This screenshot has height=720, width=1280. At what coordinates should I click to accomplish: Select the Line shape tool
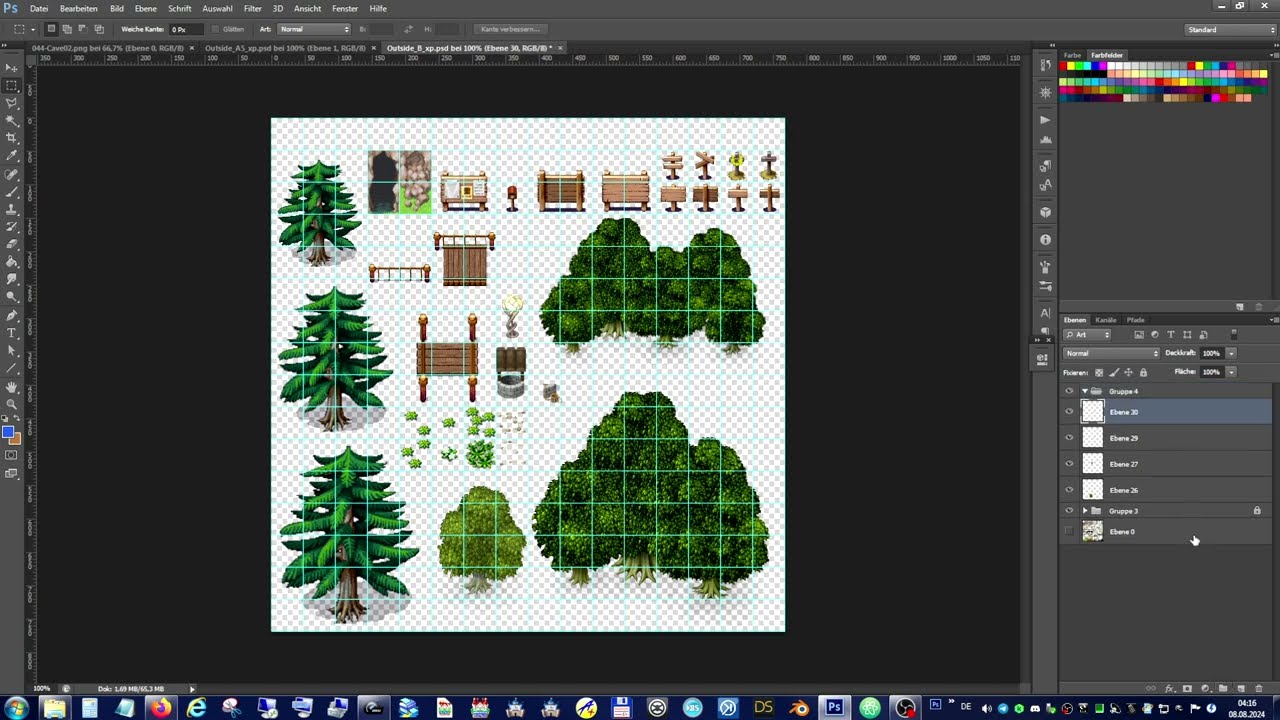point(12,368)
